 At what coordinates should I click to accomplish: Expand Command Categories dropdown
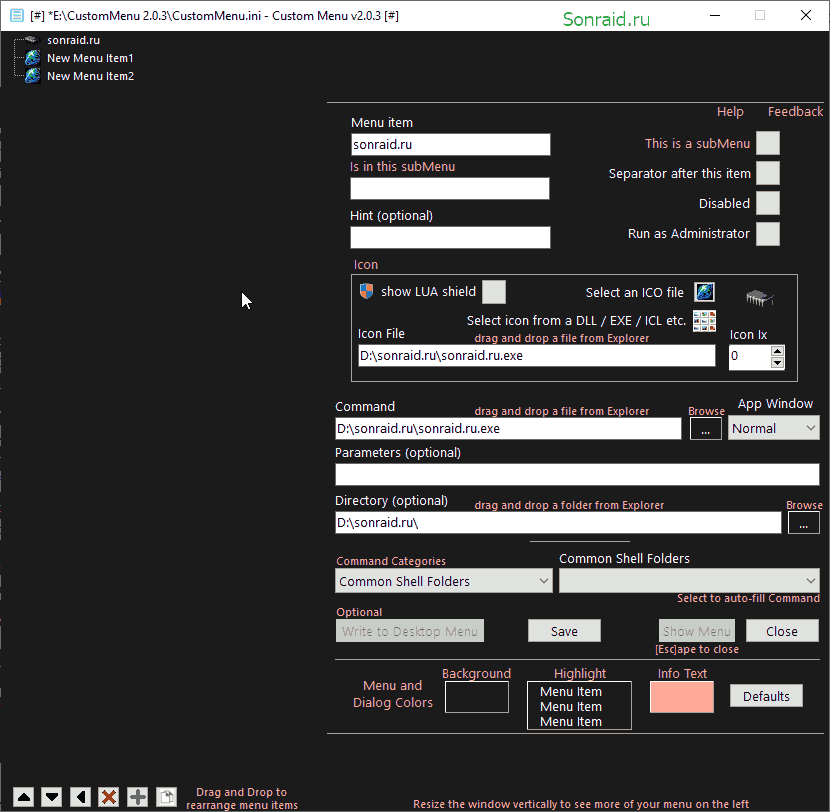pos(444,581)
